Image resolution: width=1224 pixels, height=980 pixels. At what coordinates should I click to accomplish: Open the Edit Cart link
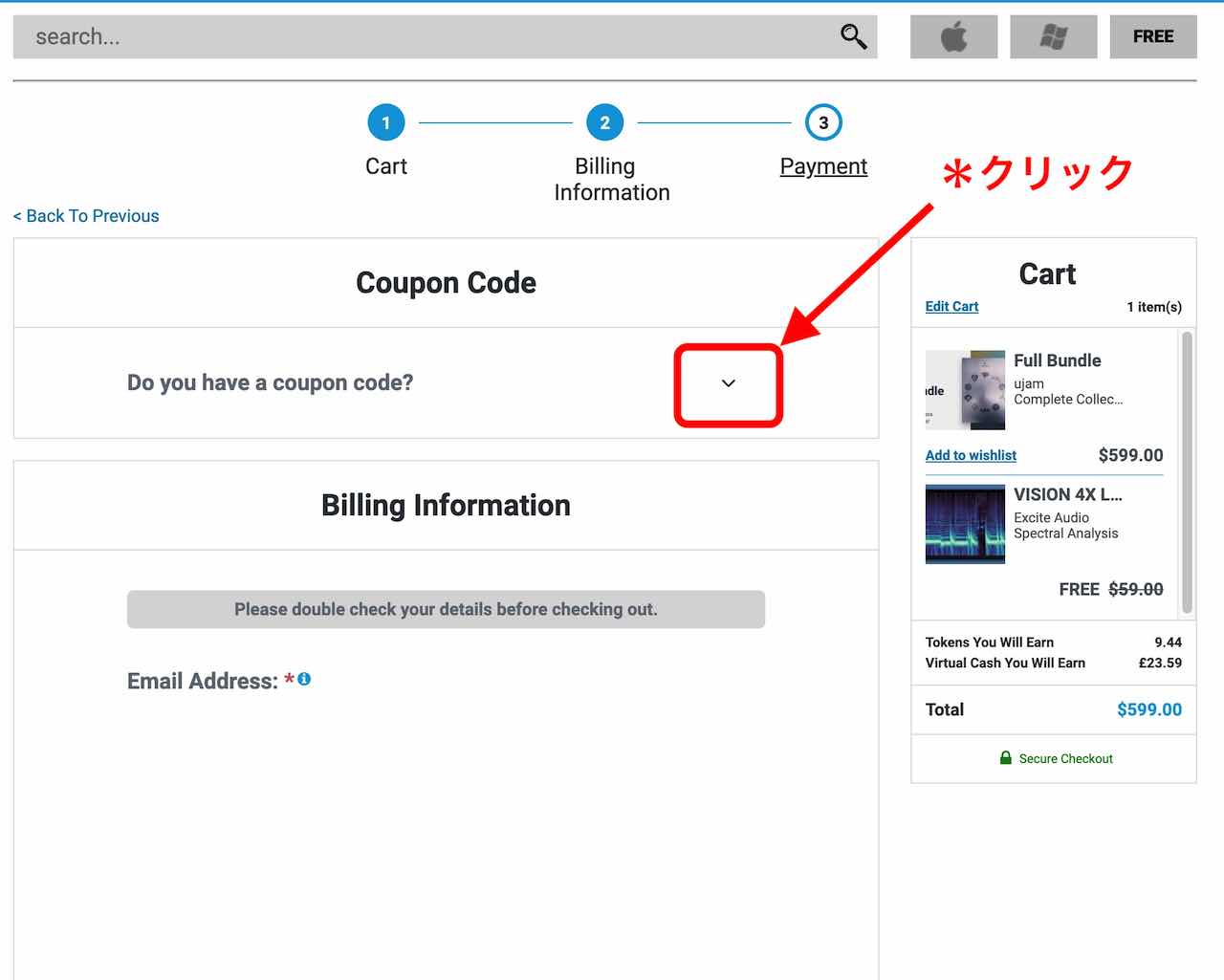pos(951,307)
